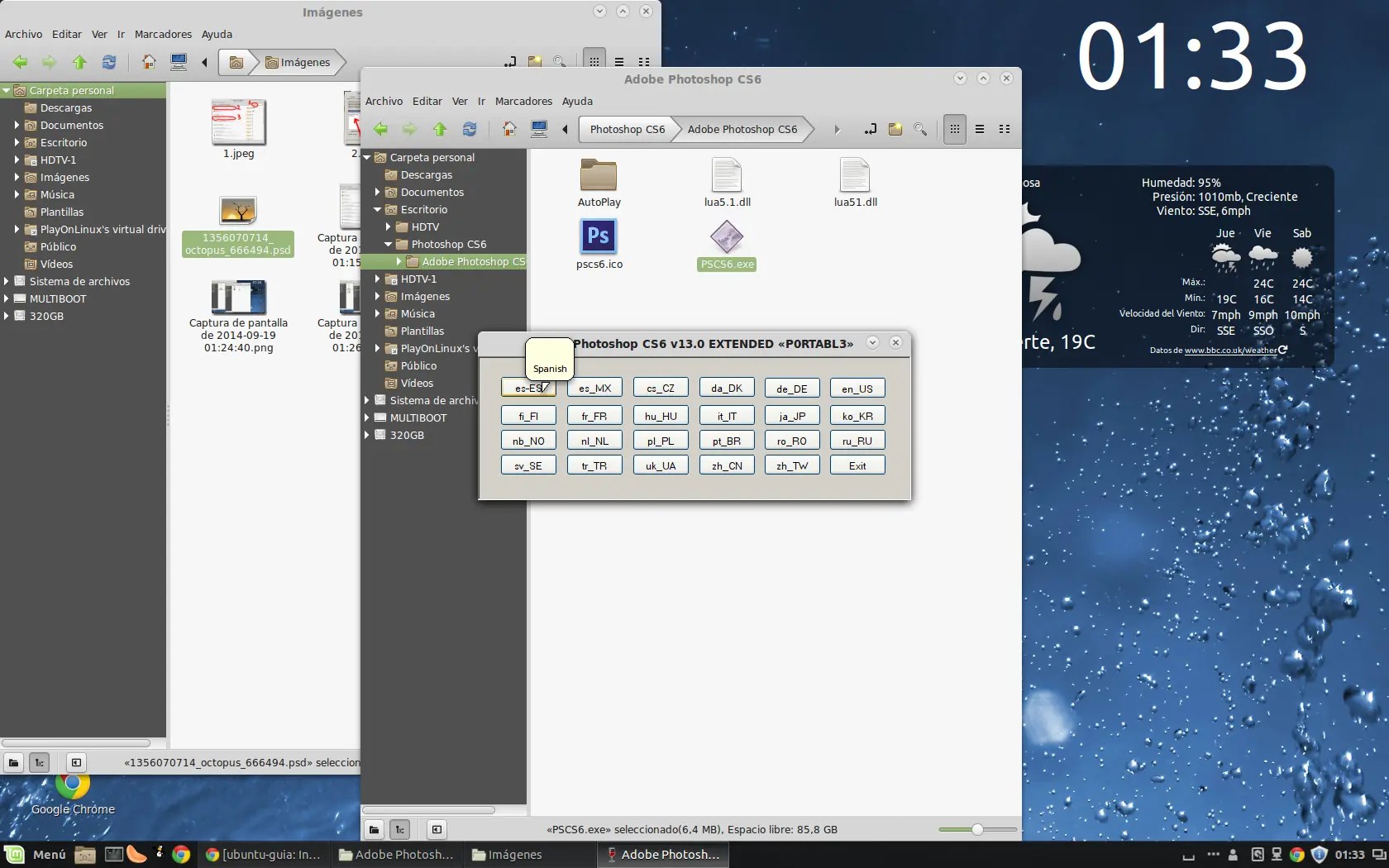Select screenshot 2014-09-19 01:24:40.png thumbnail
This screenshot has width=1389, height=868.
(x=238, y=297)
